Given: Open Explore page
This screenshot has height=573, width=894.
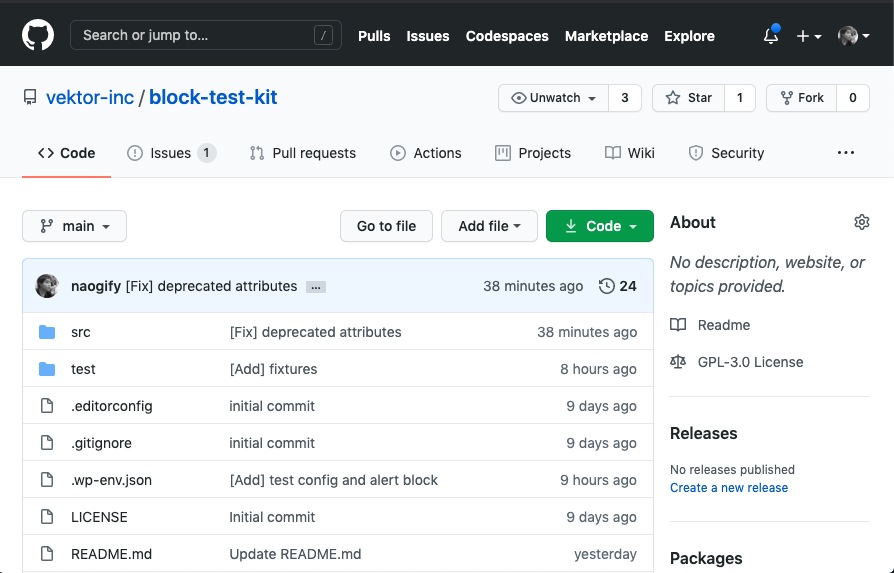Looking at the screenshot, I should (689, 36).
